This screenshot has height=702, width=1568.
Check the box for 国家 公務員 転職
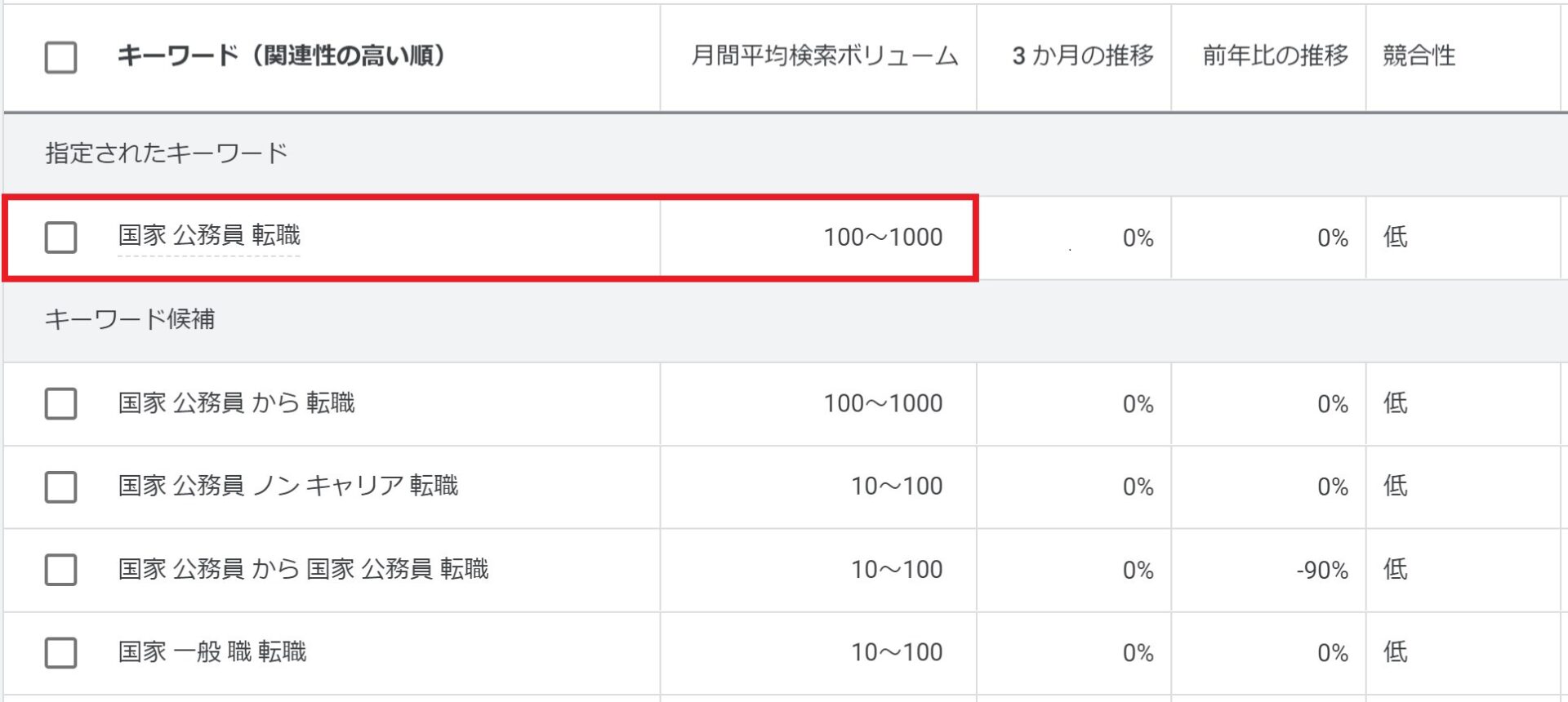tap(60, 238)
